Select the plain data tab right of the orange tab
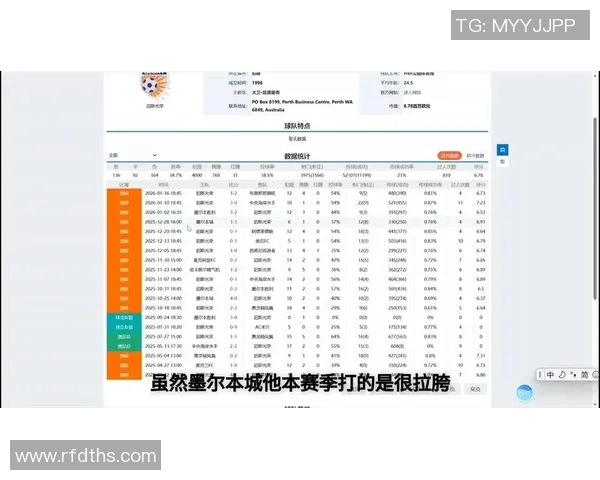This screenshot has height=480, width=600. click(475, 156)
